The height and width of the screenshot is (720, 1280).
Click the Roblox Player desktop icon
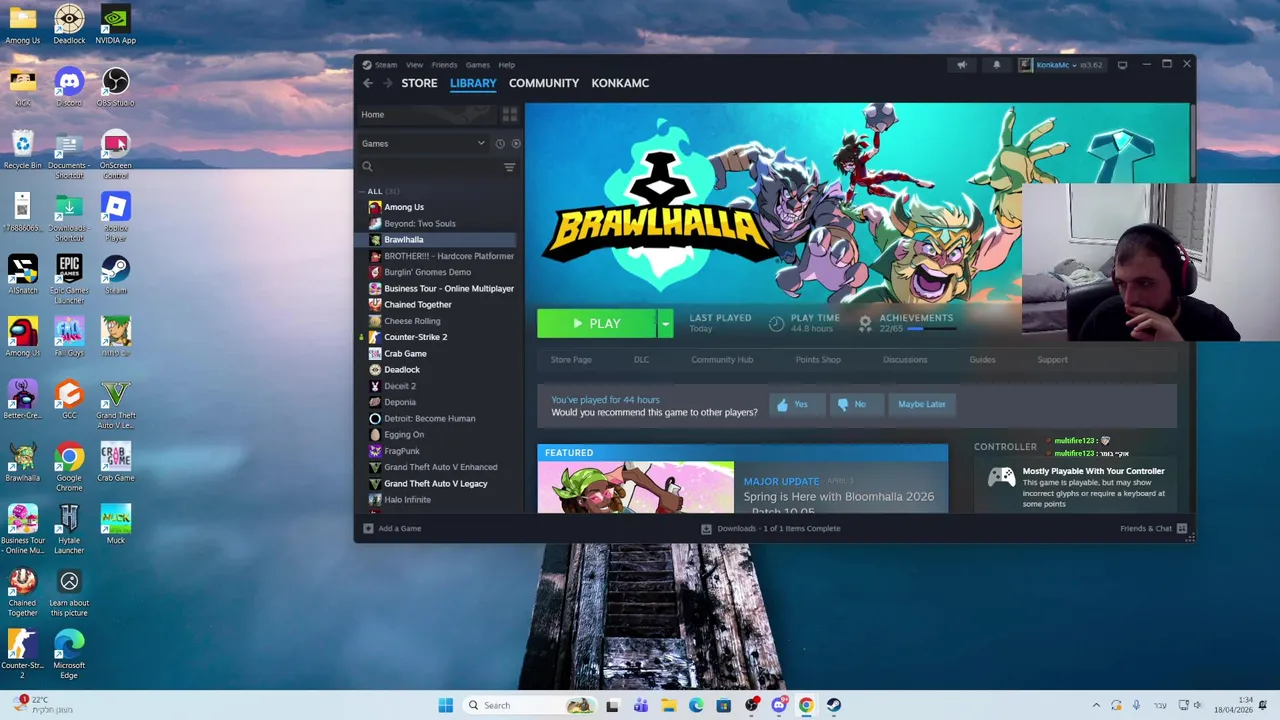click(x=115, y=217)
